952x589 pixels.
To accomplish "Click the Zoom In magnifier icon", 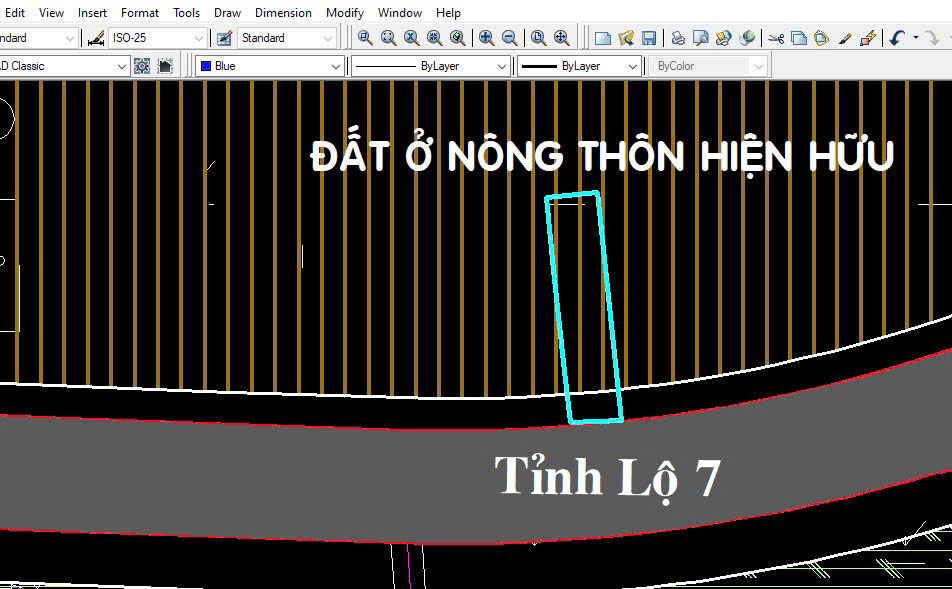I will tap(486, 38).
